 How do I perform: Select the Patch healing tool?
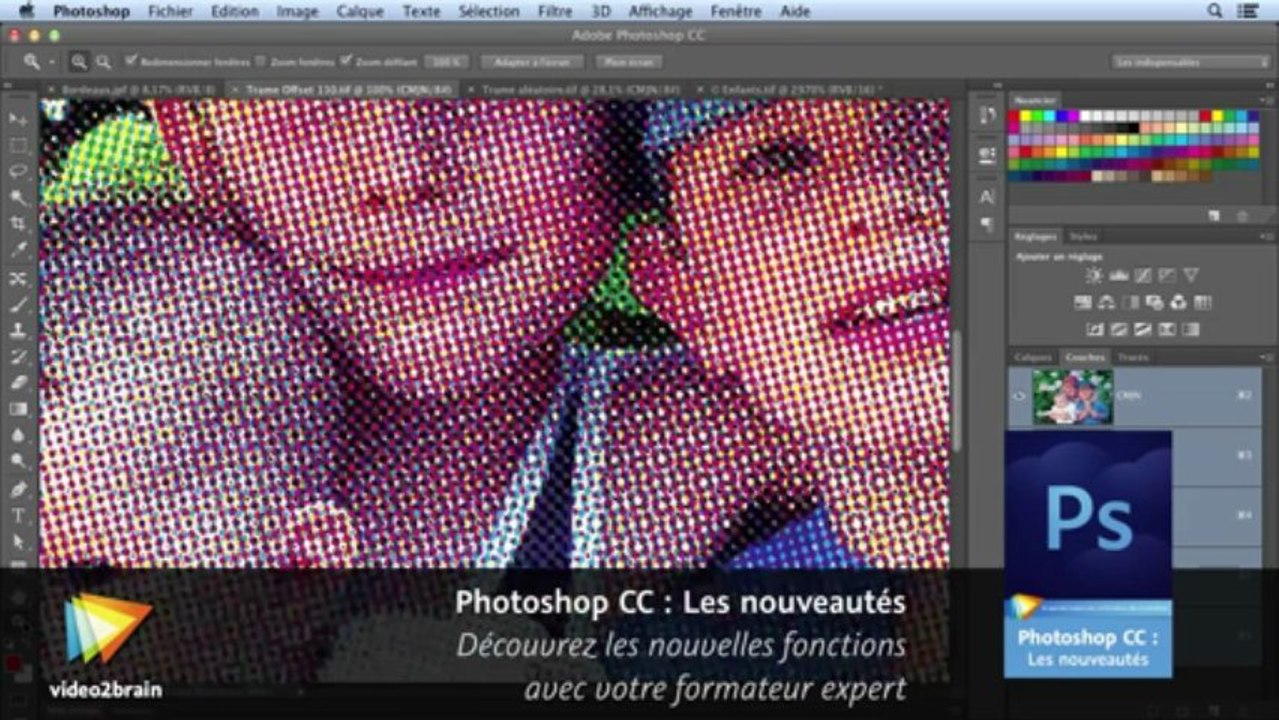click(x=18, y=278)
